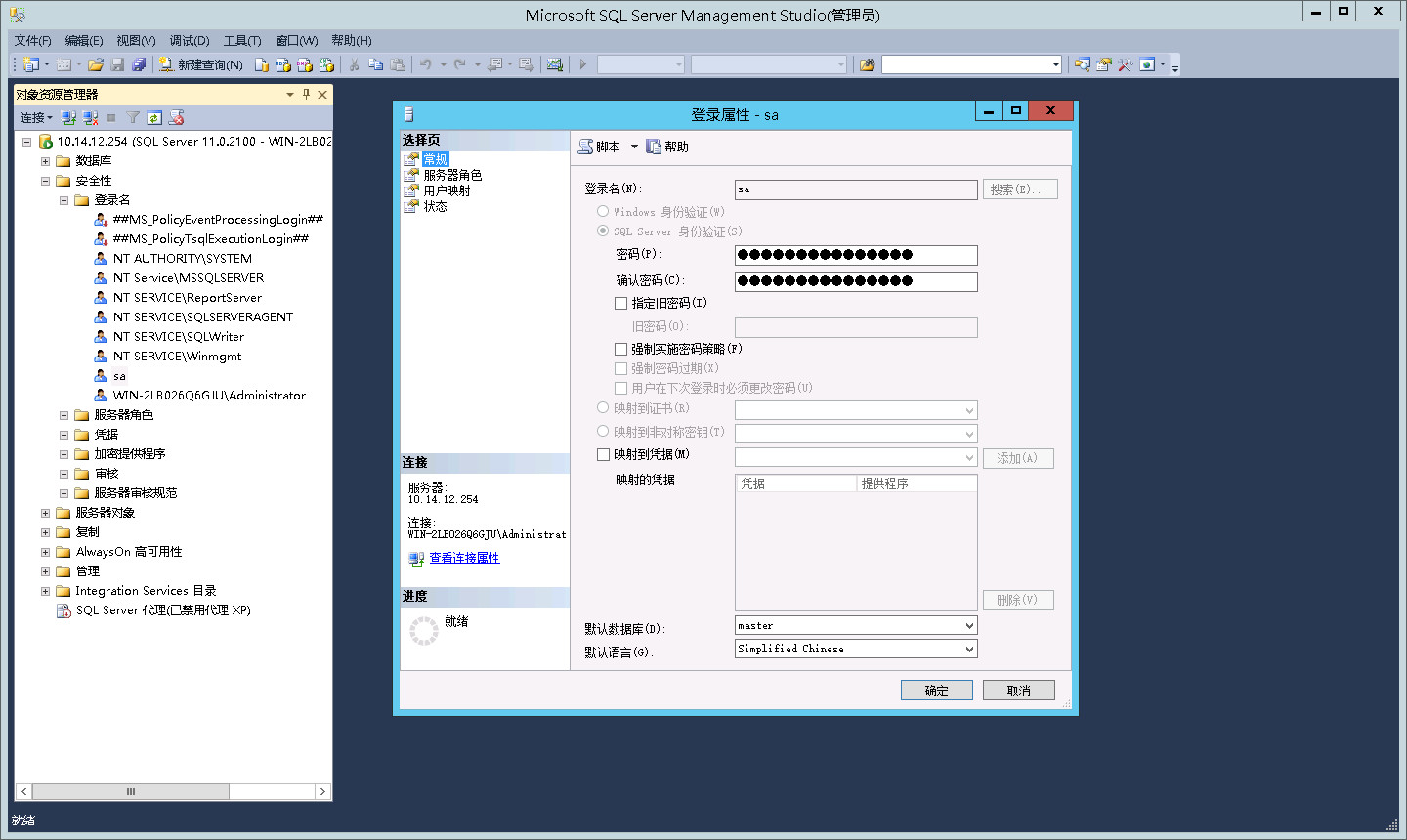The width and height of the screenshot is (1407, 840).
Task: Open the 映射到凭据 combo box
Action: [x=856, y=457]
